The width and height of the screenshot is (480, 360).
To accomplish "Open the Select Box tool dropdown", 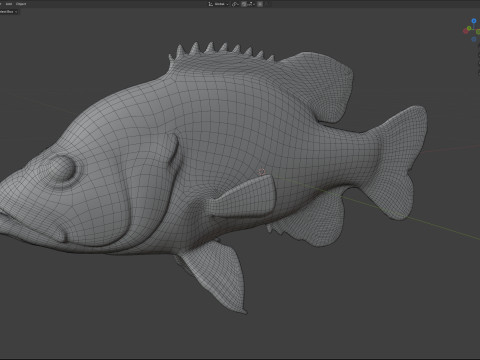I will 8,11.
